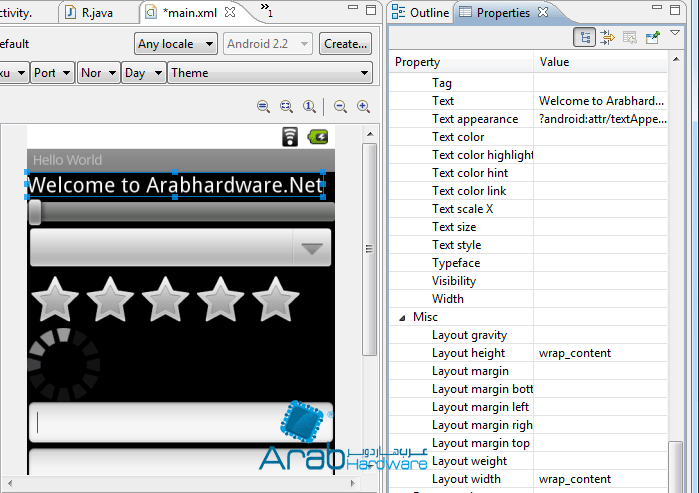The height and width of the screenshot is (493, 699).
Task: Click the zoom in magnifier icon
Action: pyautogui.click(x=363, y=107)
